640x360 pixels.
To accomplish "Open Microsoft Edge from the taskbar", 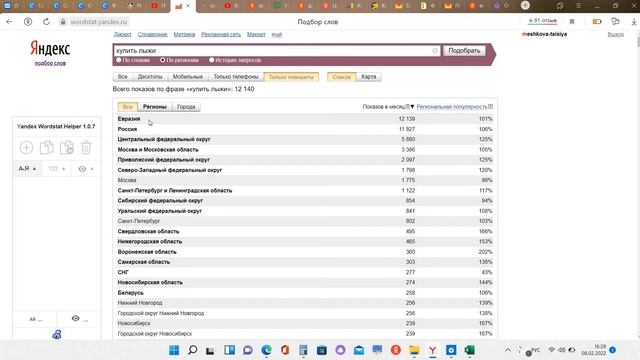I will 267,350.
